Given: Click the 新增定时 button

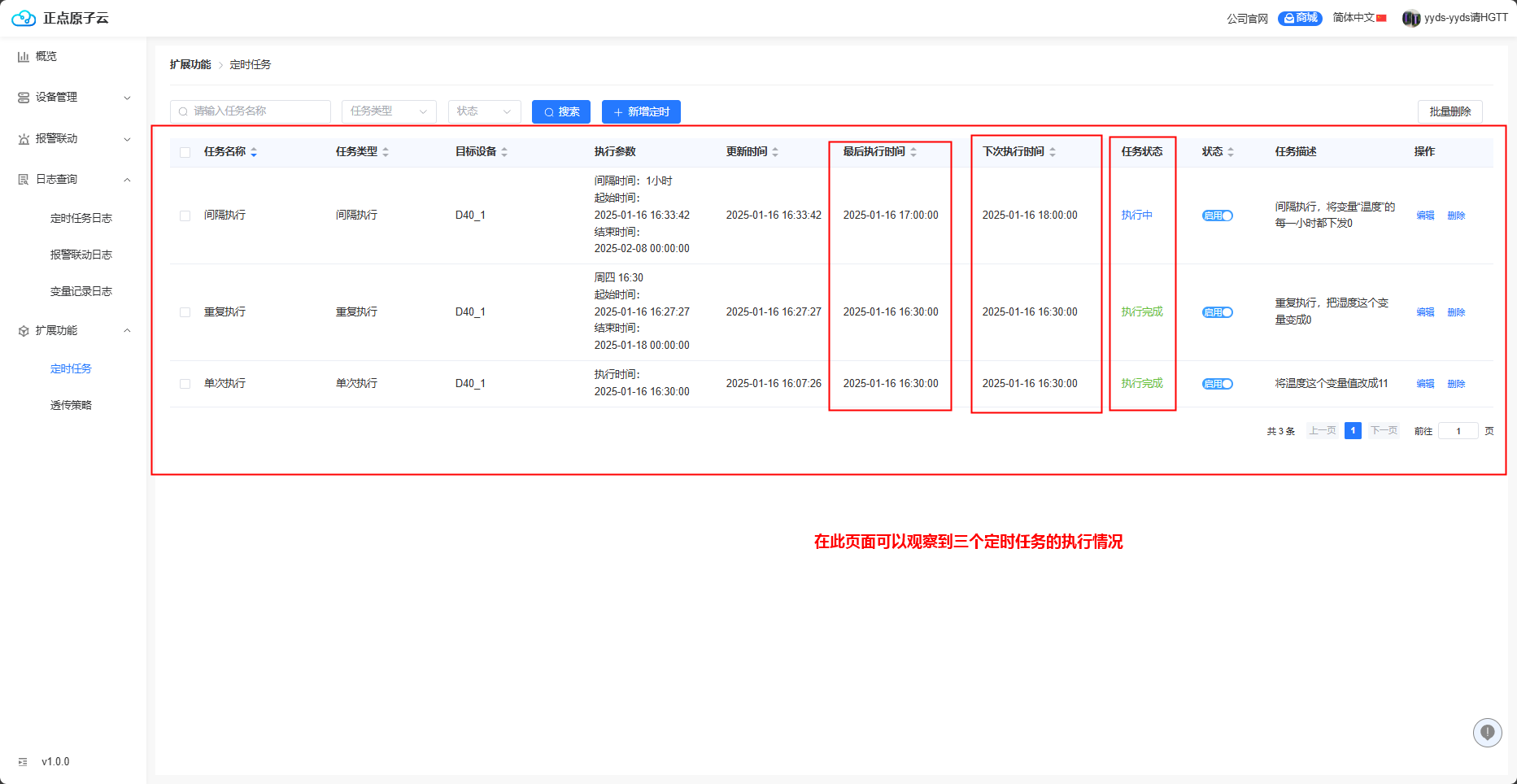Looking at the screenshot, I should 641,111.
